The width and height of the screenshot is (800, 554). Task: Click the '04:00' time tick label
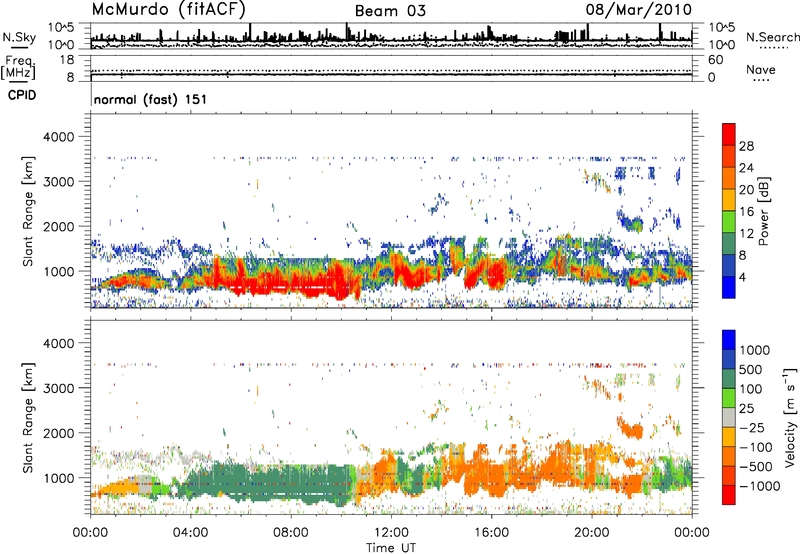point(190,533)
